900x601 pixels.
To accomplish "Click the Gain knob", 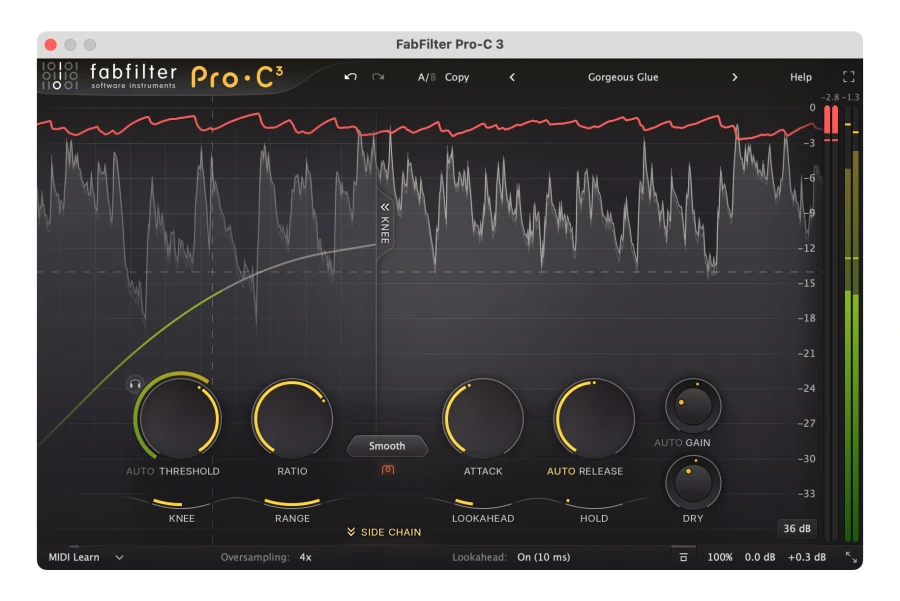I will [693, 406].
